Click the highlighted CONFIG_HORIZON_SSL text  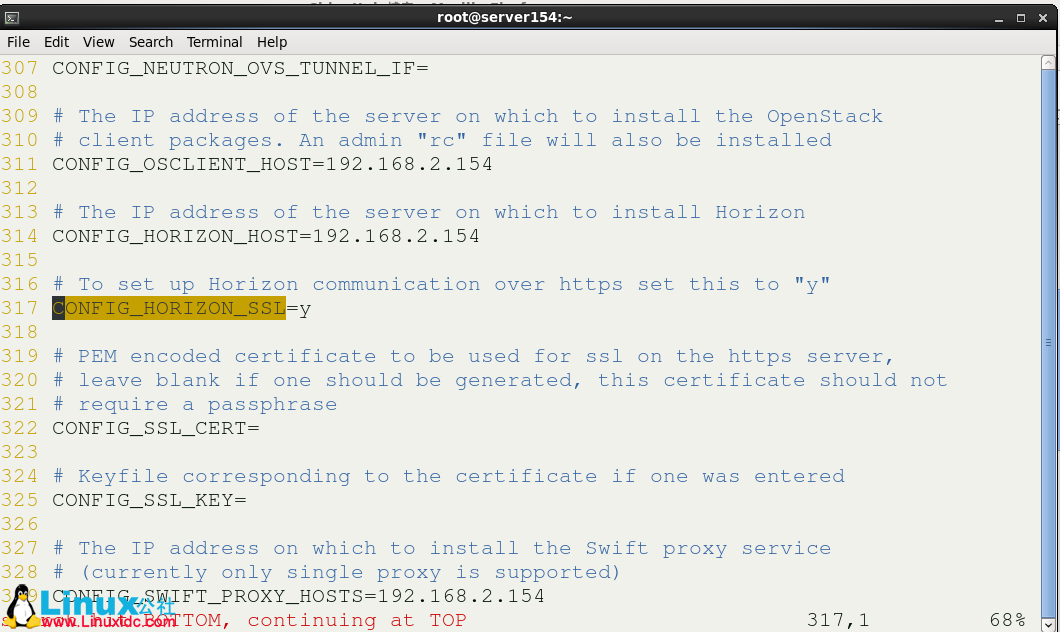click(x=168, y=308)
